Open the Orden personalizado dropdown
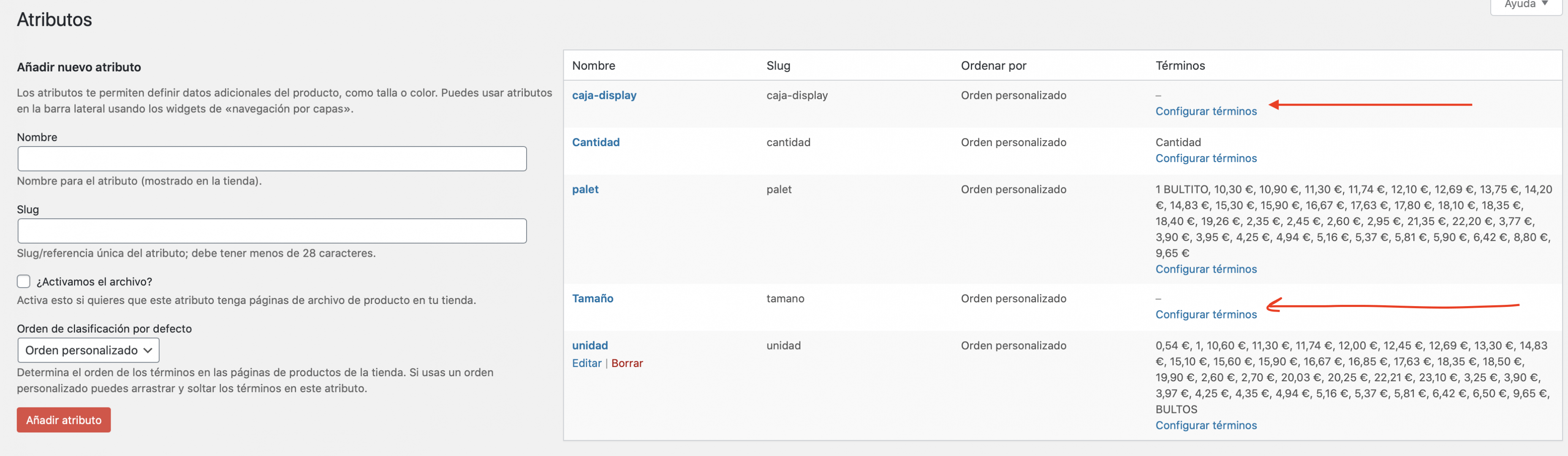 tap(88, 350)
